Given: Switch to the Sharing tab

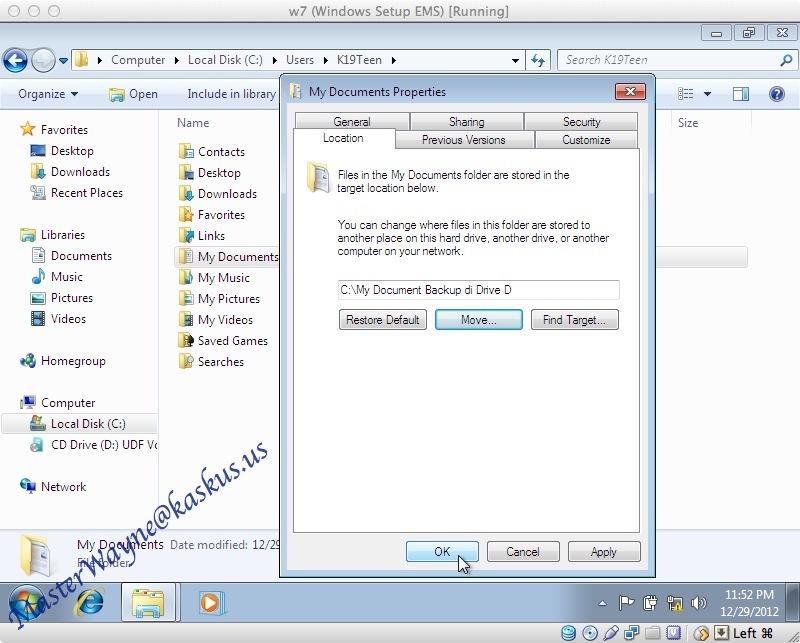Looking at the screenshot, I should (x=466, y=121).
